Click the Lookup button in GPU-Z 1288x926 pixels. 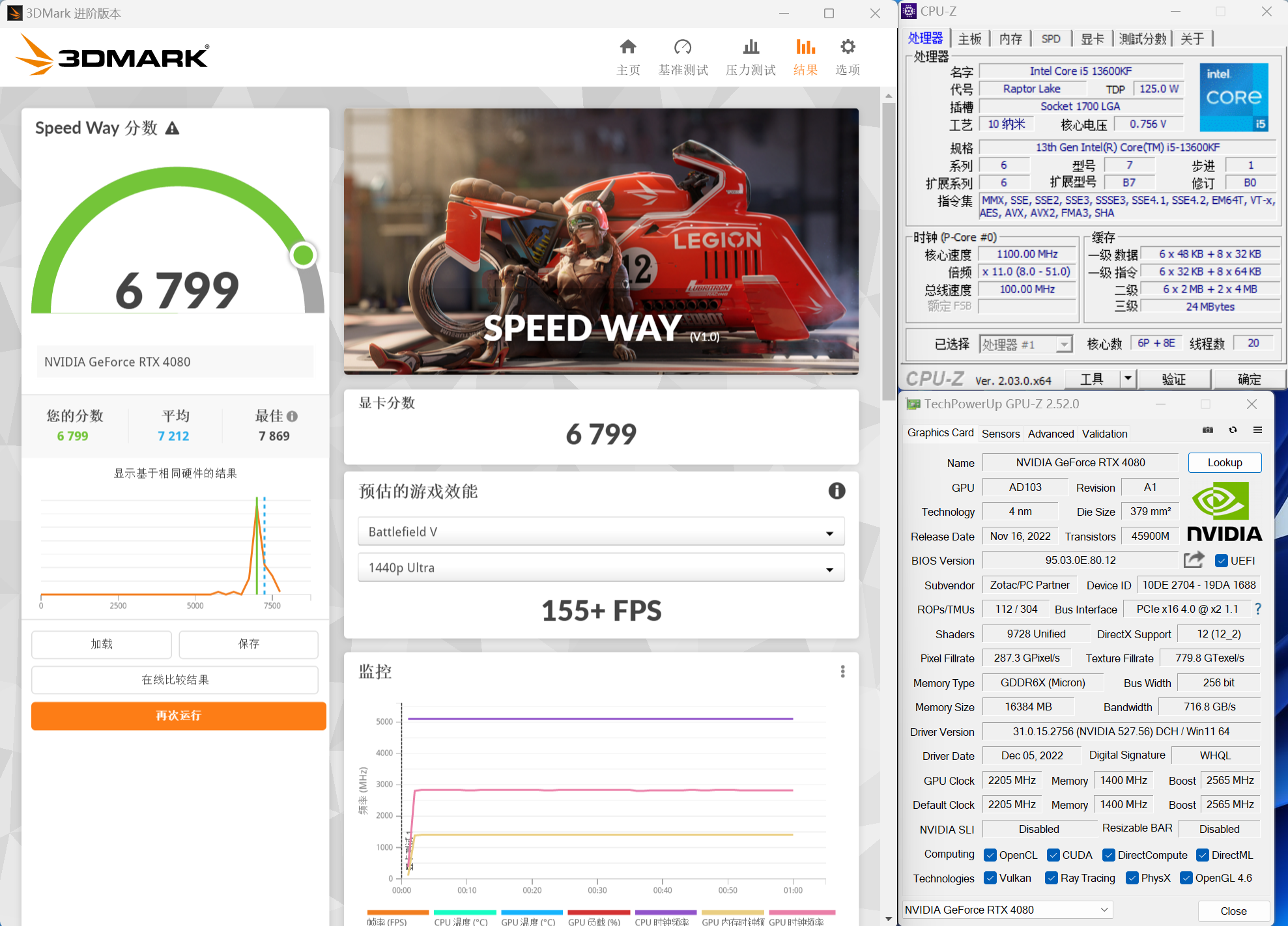coord(1224,462)
